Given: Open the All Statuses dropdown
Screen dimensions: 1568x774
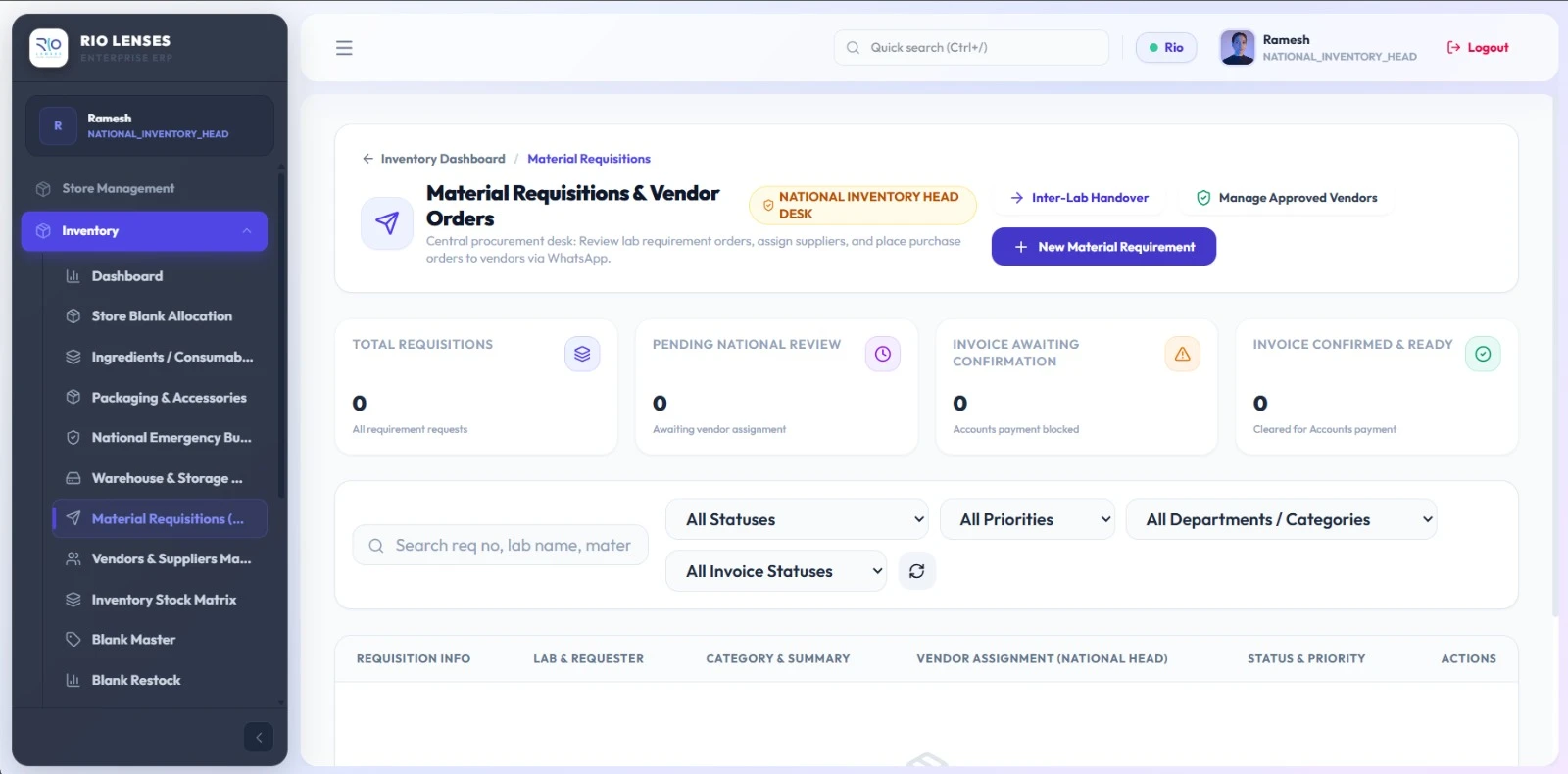Looking at the screenshot, I should tap(797, 519).
